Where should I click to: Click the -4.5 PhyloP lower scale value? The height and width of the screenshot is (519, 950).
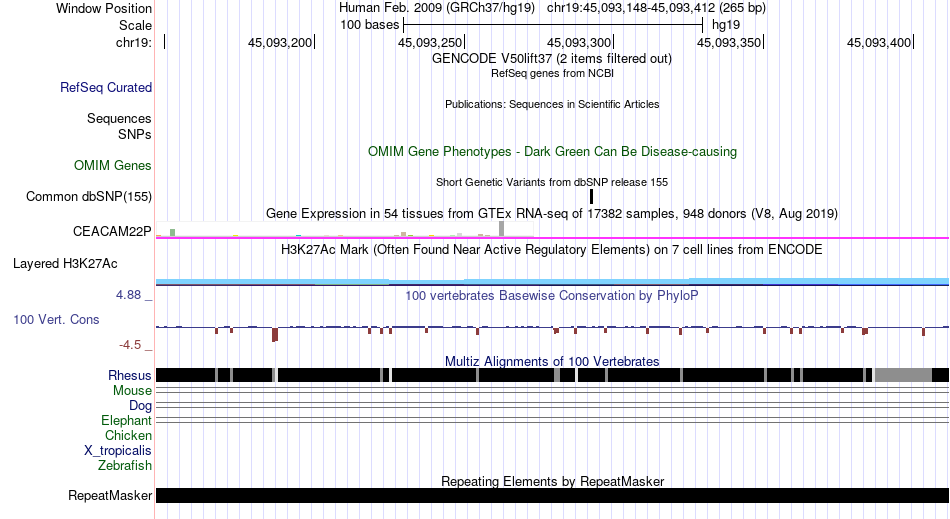pos(130,345)
